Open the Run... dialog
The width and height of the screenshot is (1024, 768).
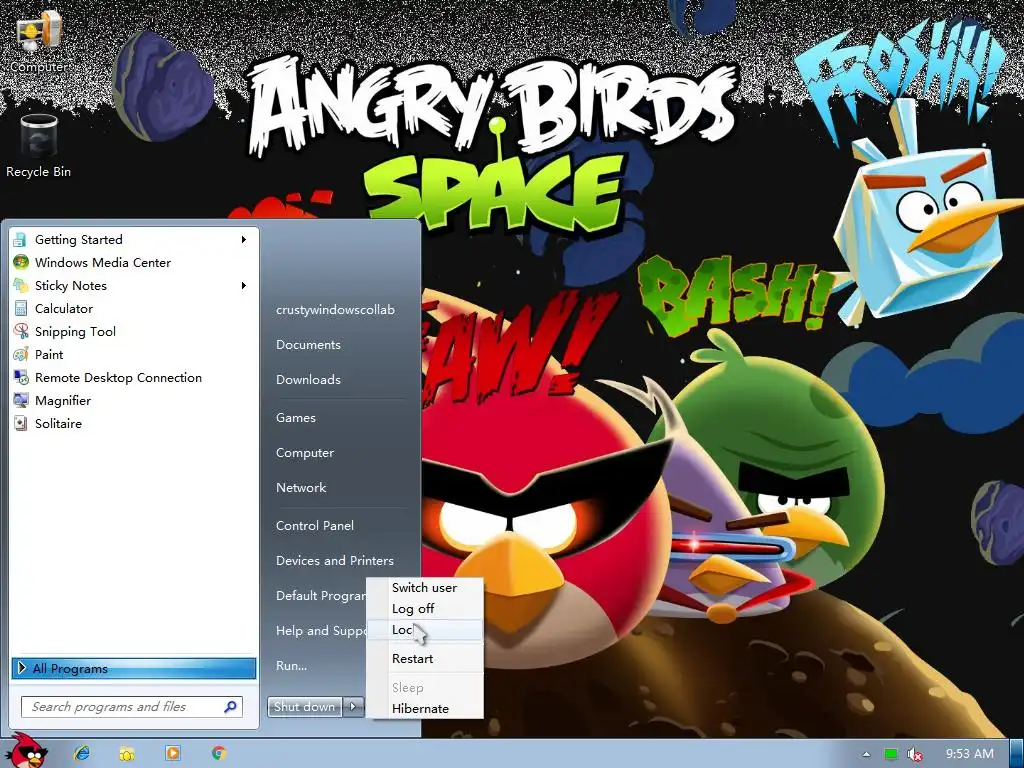coord(291,665)
